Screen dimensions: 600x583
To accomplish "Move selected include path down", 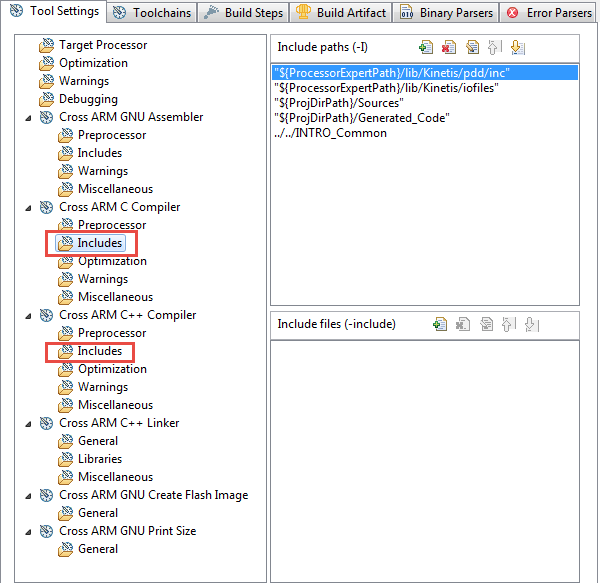I will point(518,47).
